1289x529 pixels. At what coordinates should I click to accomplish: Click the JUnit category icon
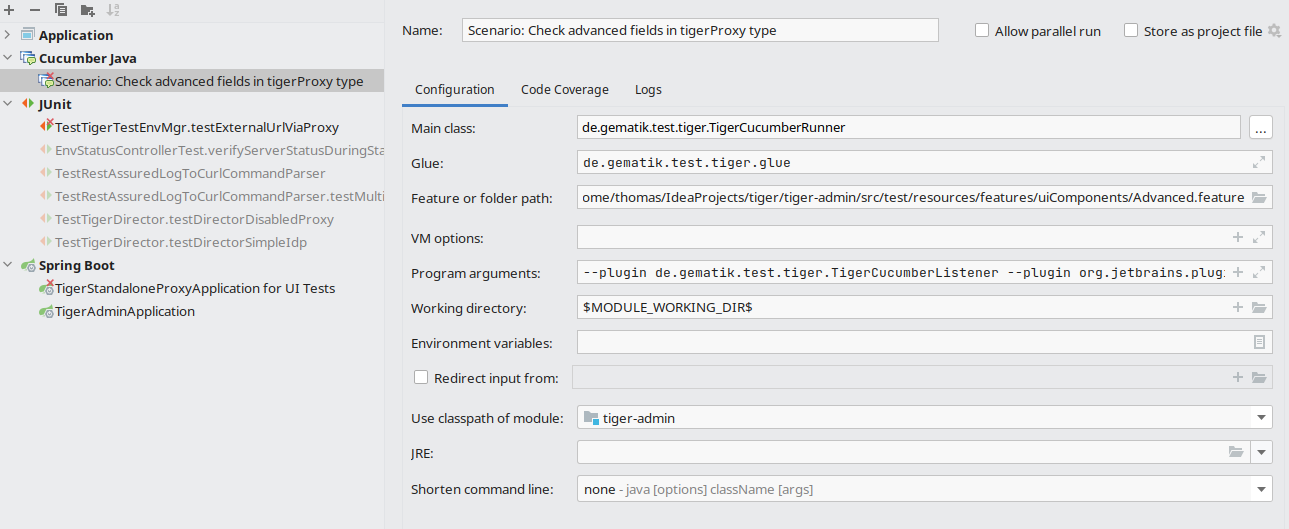tap(28, 104)
